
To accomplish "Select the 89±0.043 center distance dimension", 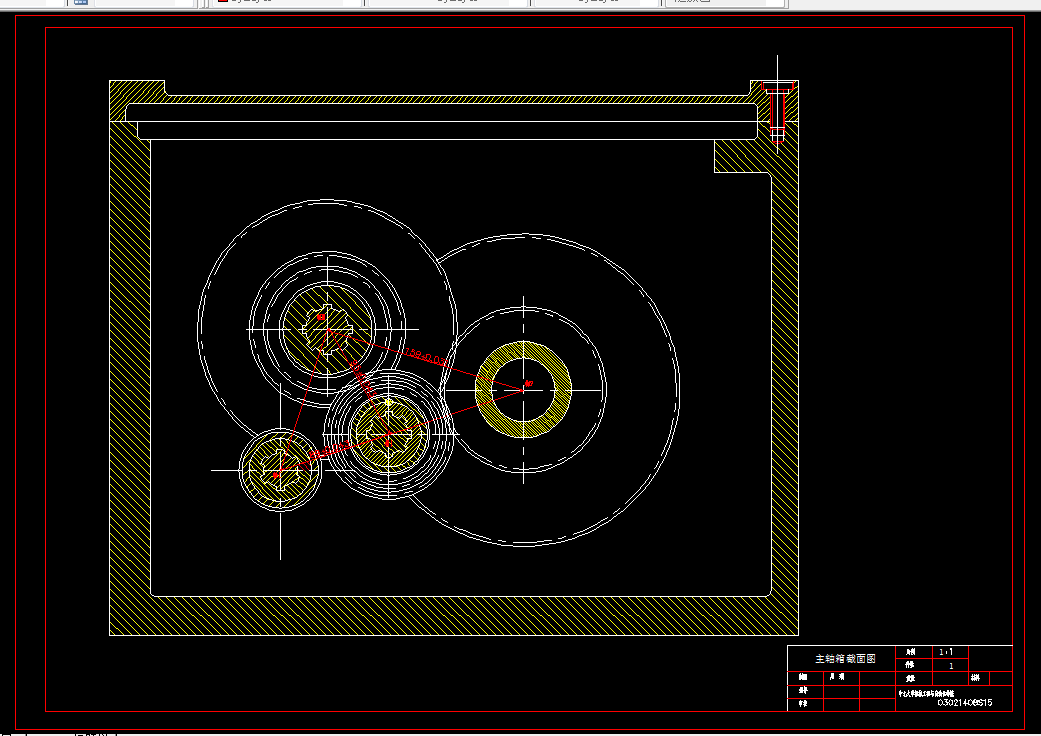I will pyautogui.click(x=329, y=451).
